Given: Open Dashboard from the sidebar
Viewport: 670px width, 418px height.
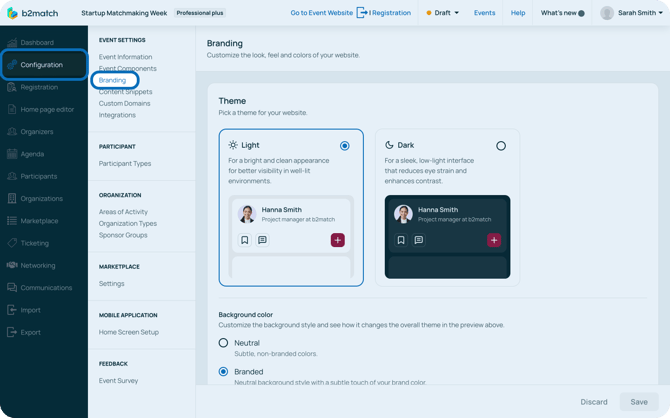Looking at the screenshot, I should [37, 43].
